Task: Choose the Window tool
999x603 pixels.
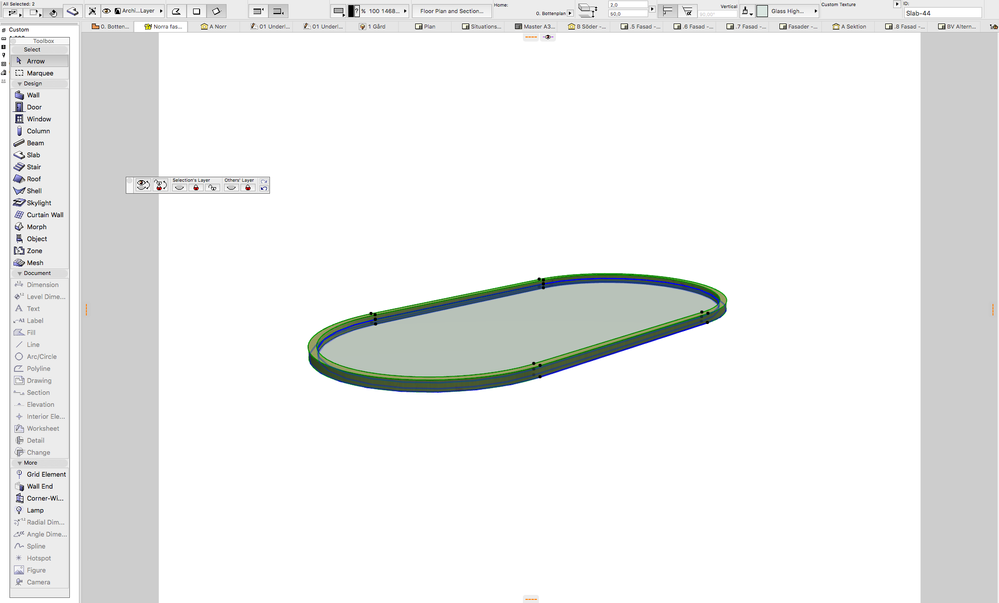Action: coord(40,119)
